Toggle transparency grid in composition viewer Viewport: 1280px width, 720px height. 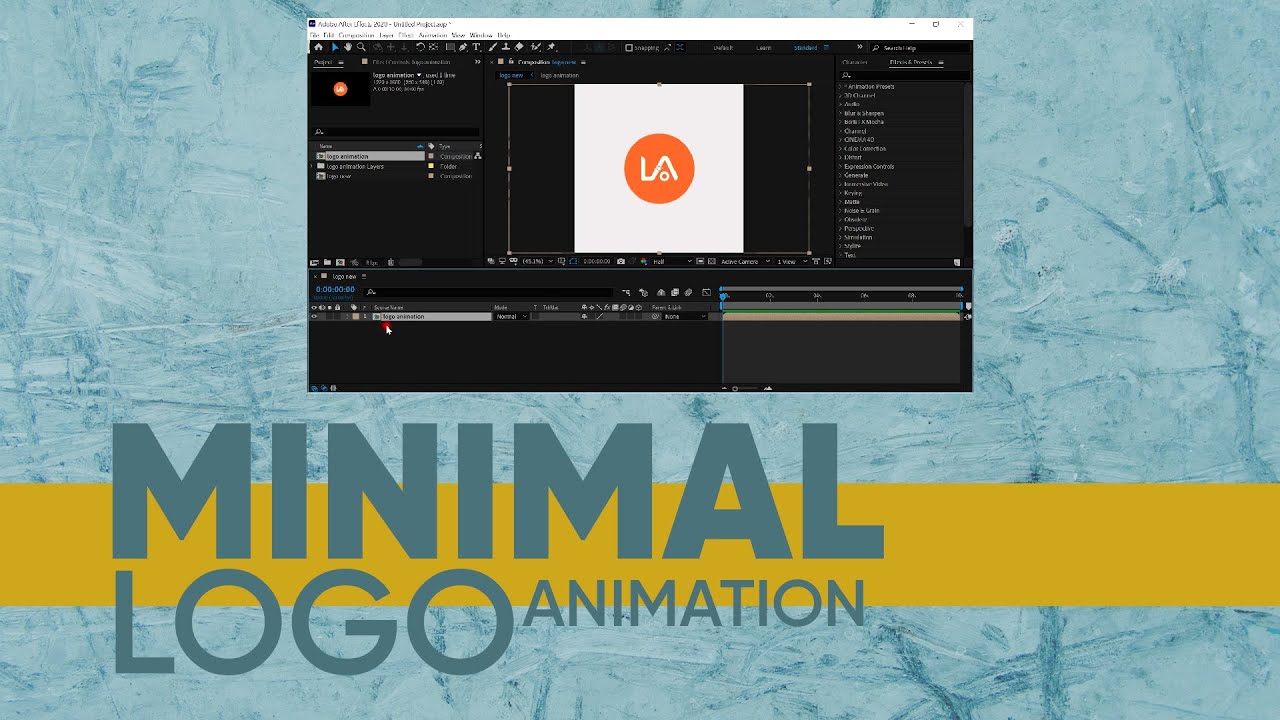[x=711, y=261]
